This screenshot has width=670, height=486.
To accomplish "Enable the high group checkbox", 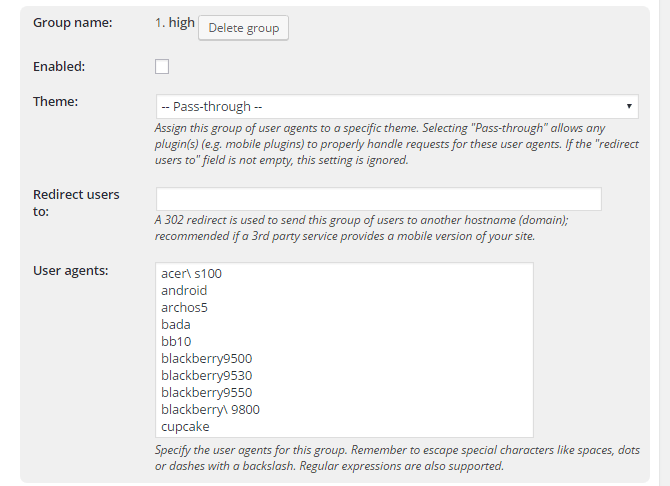I will (x=162, y=67).
